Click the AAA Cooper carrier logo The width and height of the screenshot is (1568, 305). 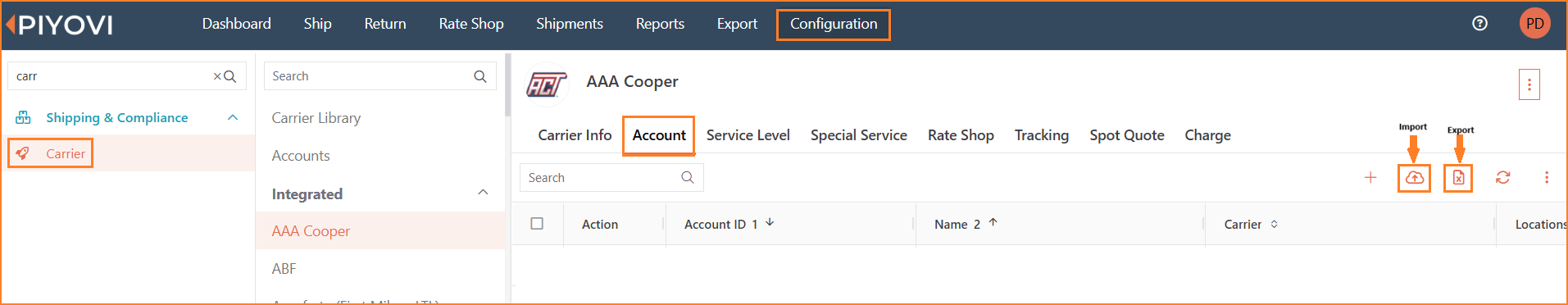[x=547, y=84]
